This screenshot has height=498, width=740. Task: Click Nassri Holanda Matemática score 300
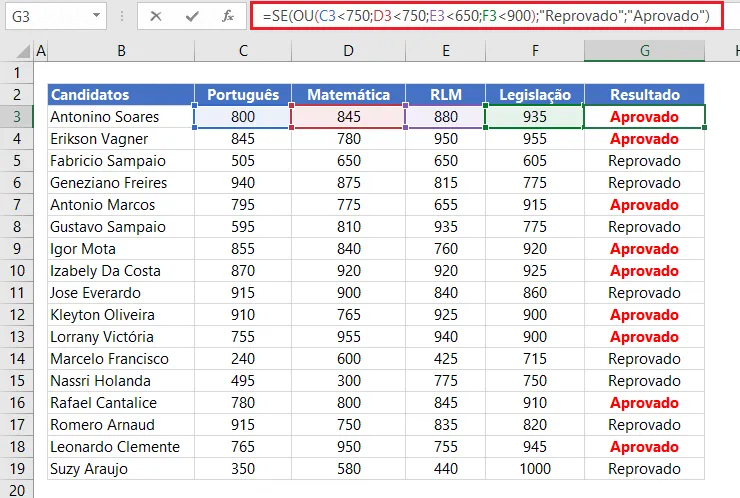(348, 380)
